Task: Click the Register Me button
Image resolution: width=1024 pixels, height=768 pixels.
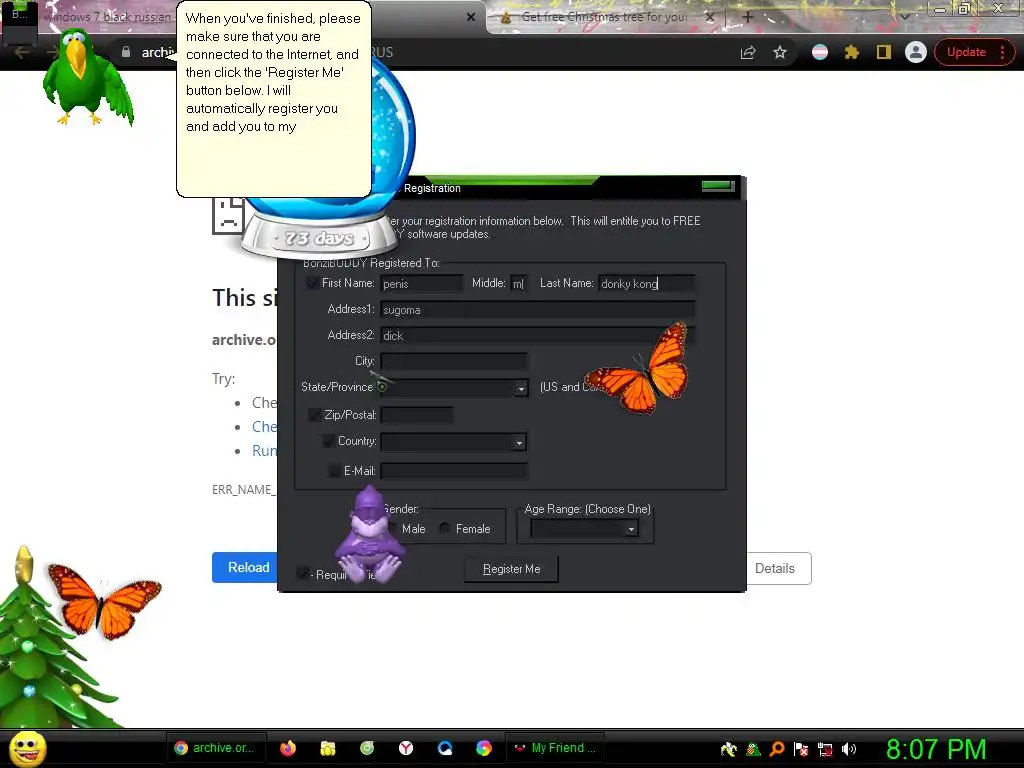Action: point(511,569)
